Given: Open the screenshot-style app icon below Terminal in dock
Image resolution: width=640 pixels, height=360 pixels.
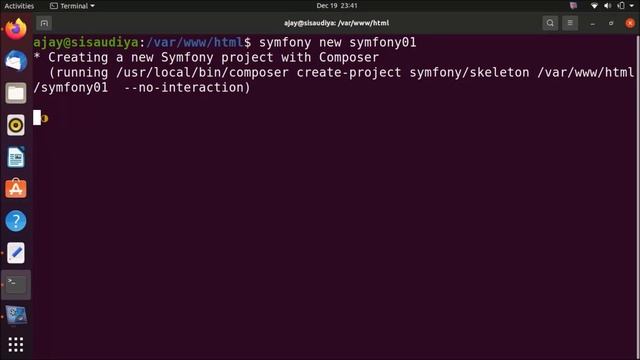Looking at the screenshot, I should click(x=16, y=316).
